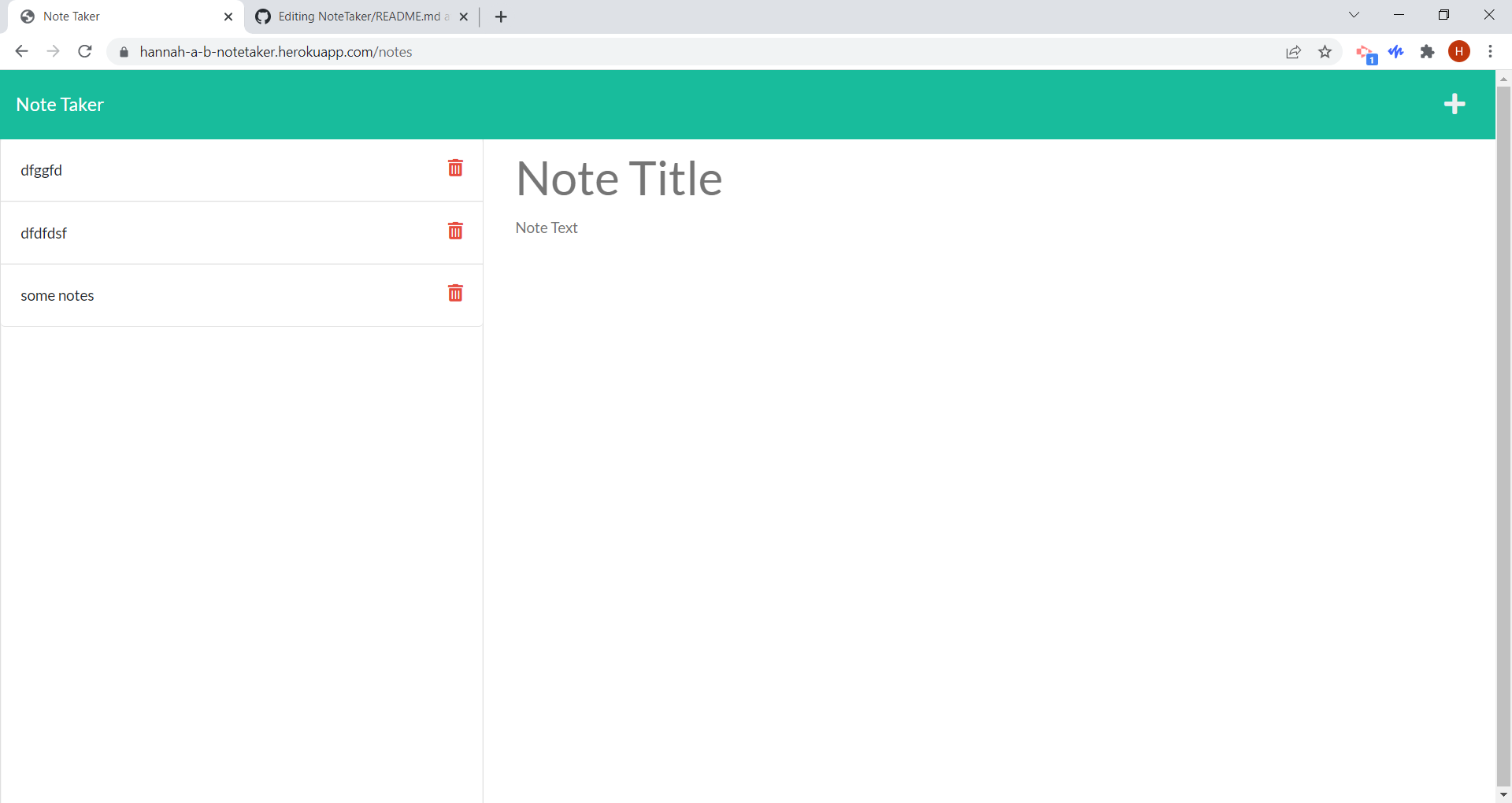Image resolution: width=1512 pixels, height=803 pixels.
Task: Select the "some notes" entry in sidebar
Action: tap(57, 295)
